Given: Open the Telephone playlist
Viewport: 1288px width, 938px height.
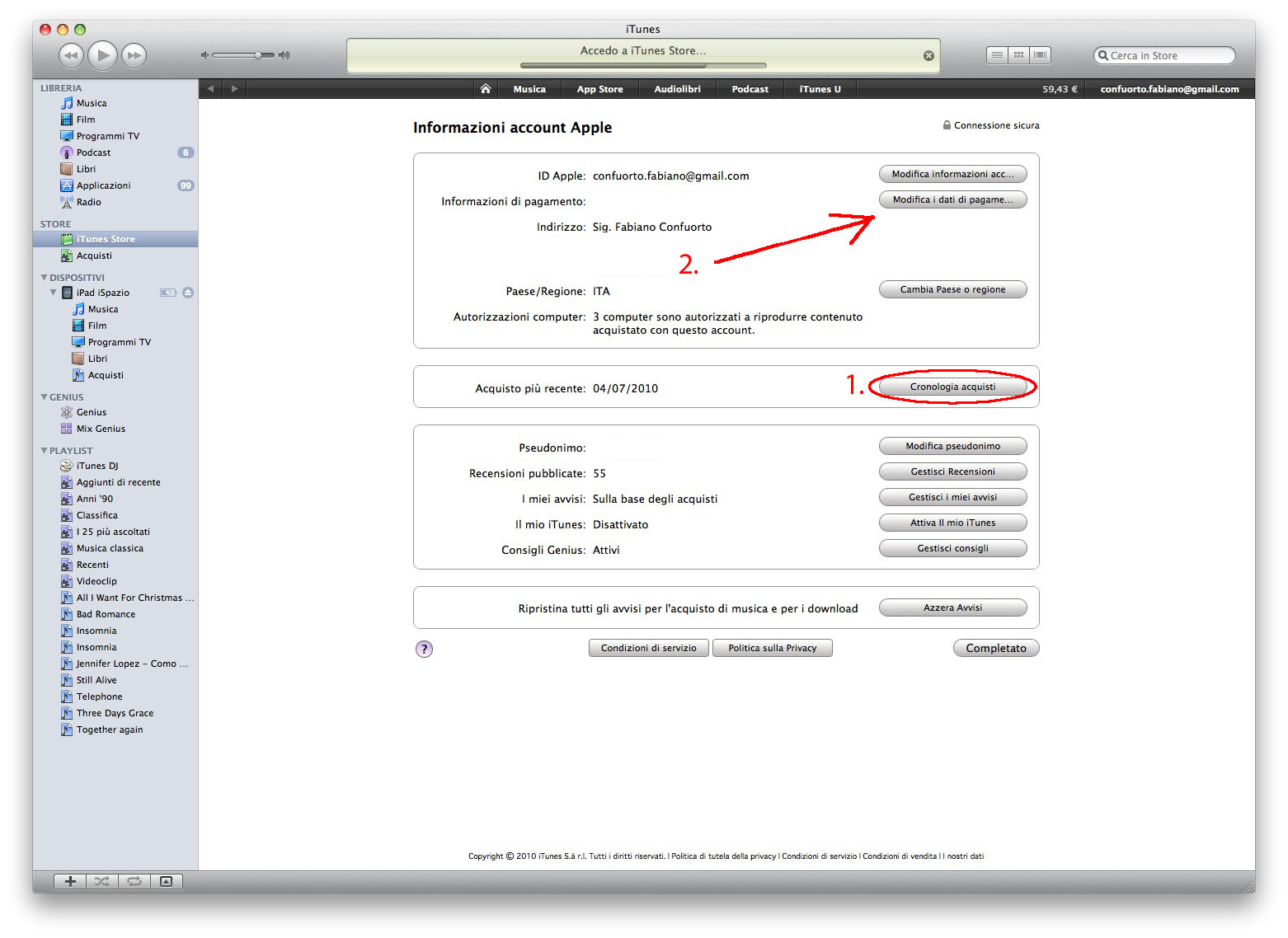Looking at the screenshot, I should [115, 696].
